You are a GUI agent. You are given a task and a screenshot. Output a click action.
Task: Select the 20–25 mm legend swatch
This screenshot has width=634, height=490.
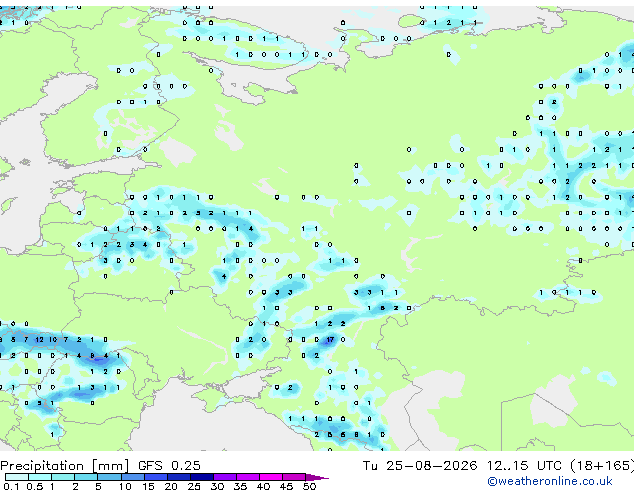pyautogui.click(x=178, y=477)
